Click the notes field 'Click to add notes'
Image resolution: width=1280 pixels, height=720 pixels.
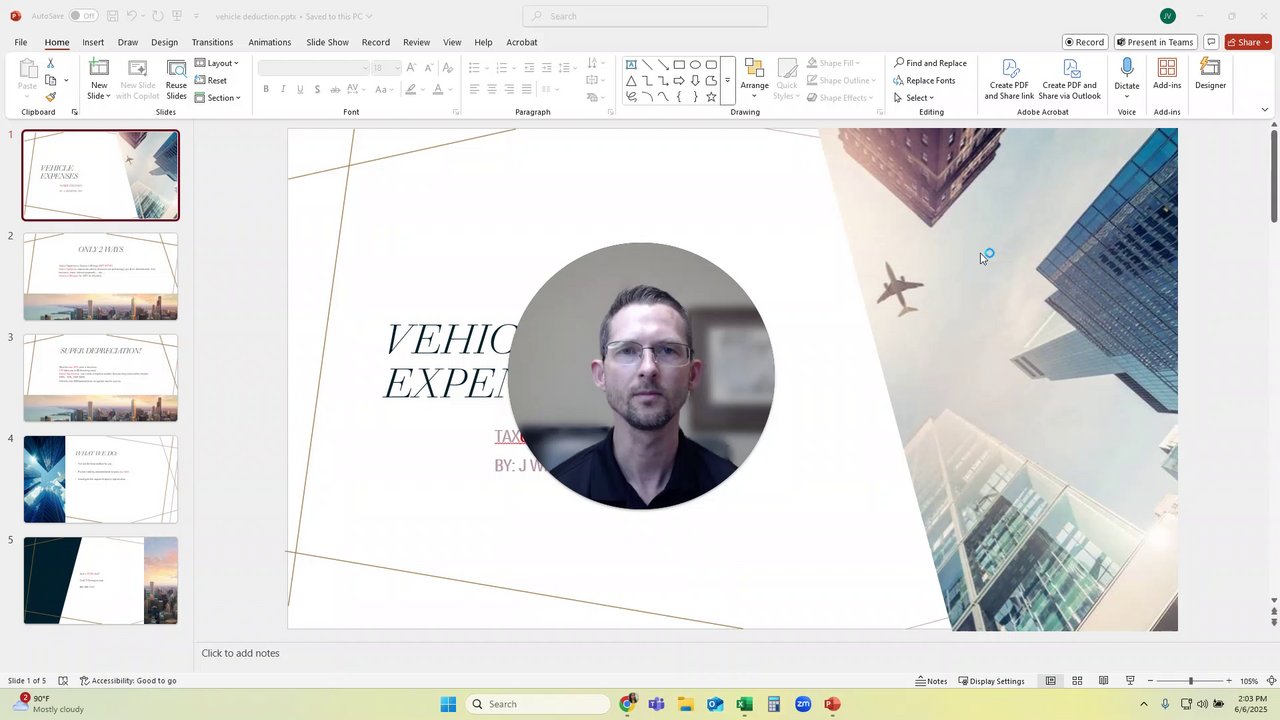[240, 653]
